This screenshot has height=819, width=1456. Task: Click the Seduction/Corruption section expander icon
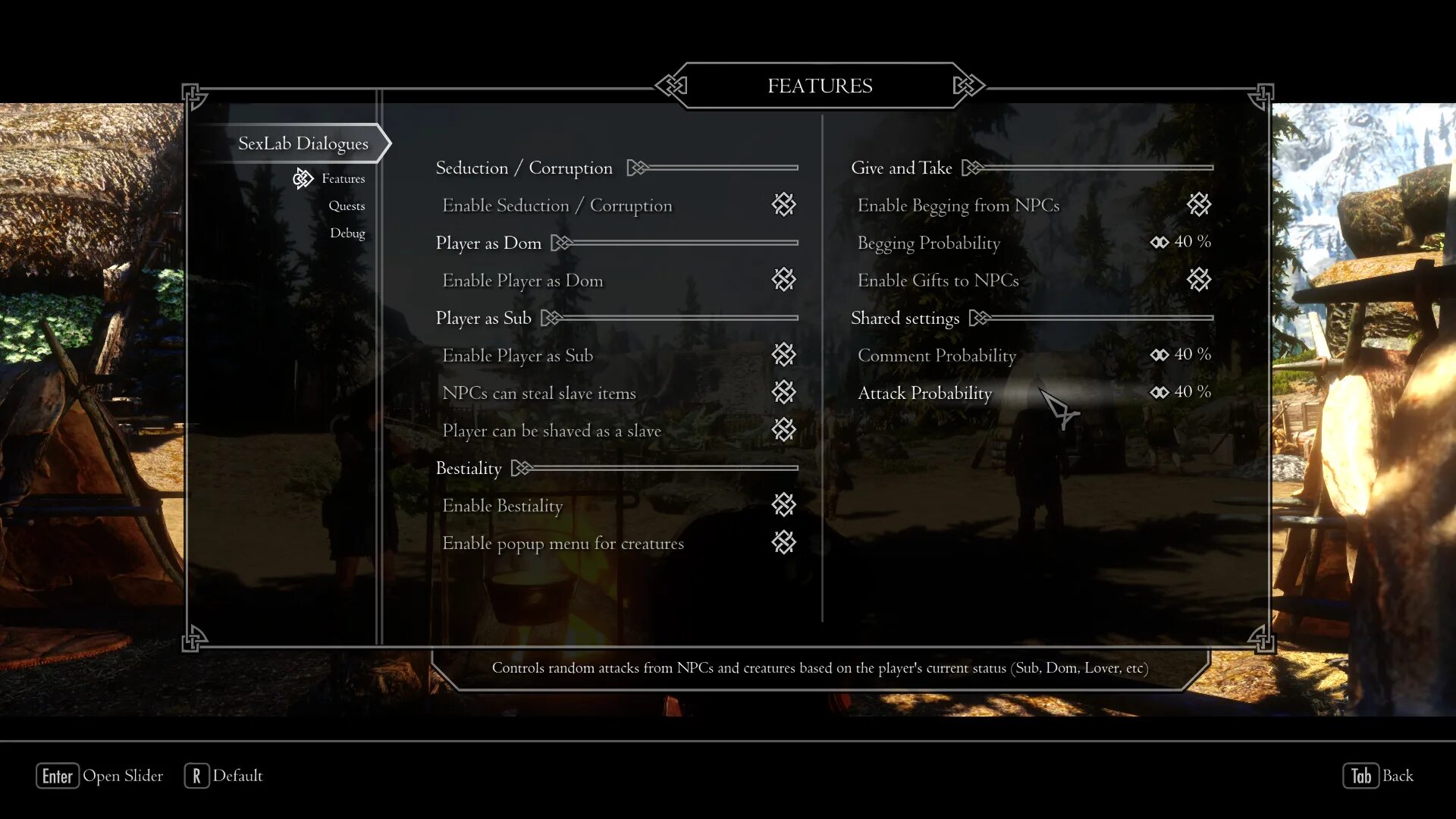point(638,168)
